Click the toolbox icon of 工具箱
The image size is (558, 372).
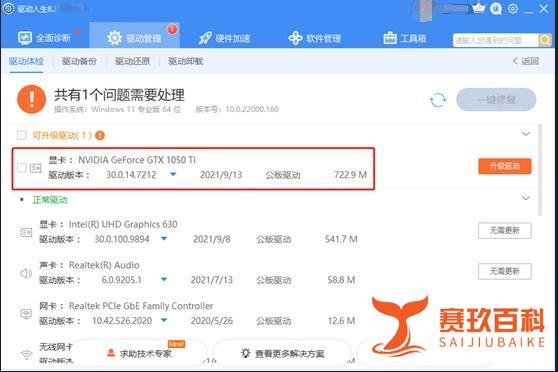390,38
